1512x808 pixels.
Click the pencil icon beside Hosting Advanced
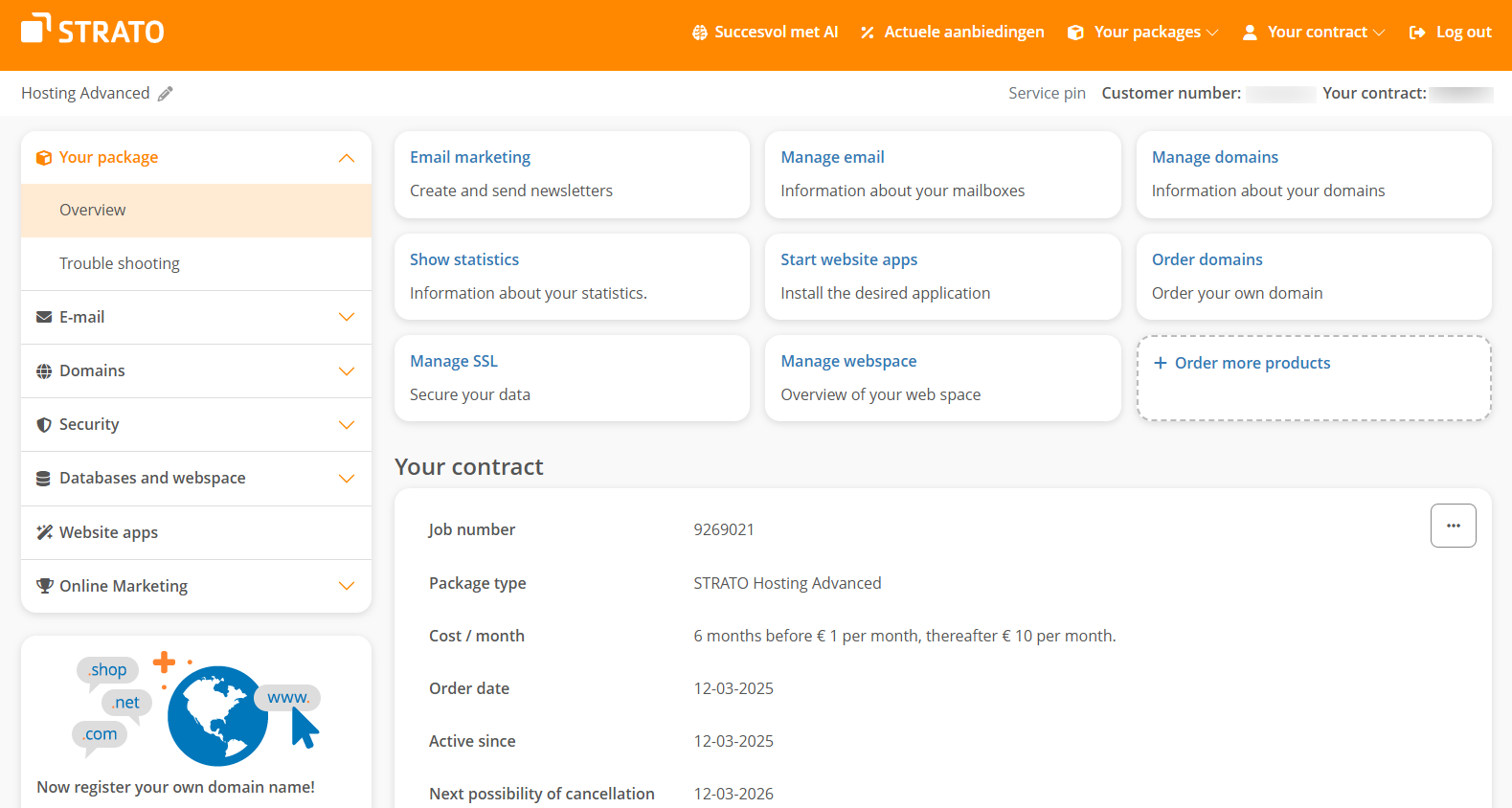pos(166,94)
